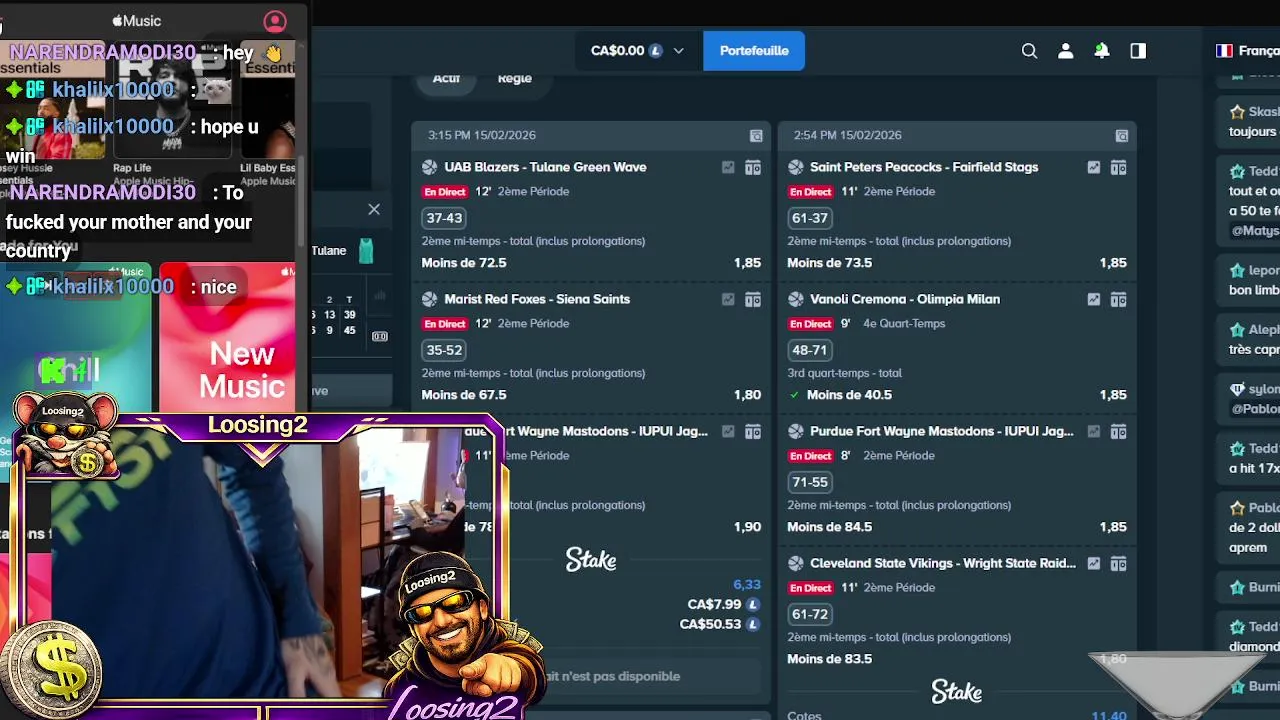
Task: Close the Apple Music mini panel with X
Action: tap(374, 209)
